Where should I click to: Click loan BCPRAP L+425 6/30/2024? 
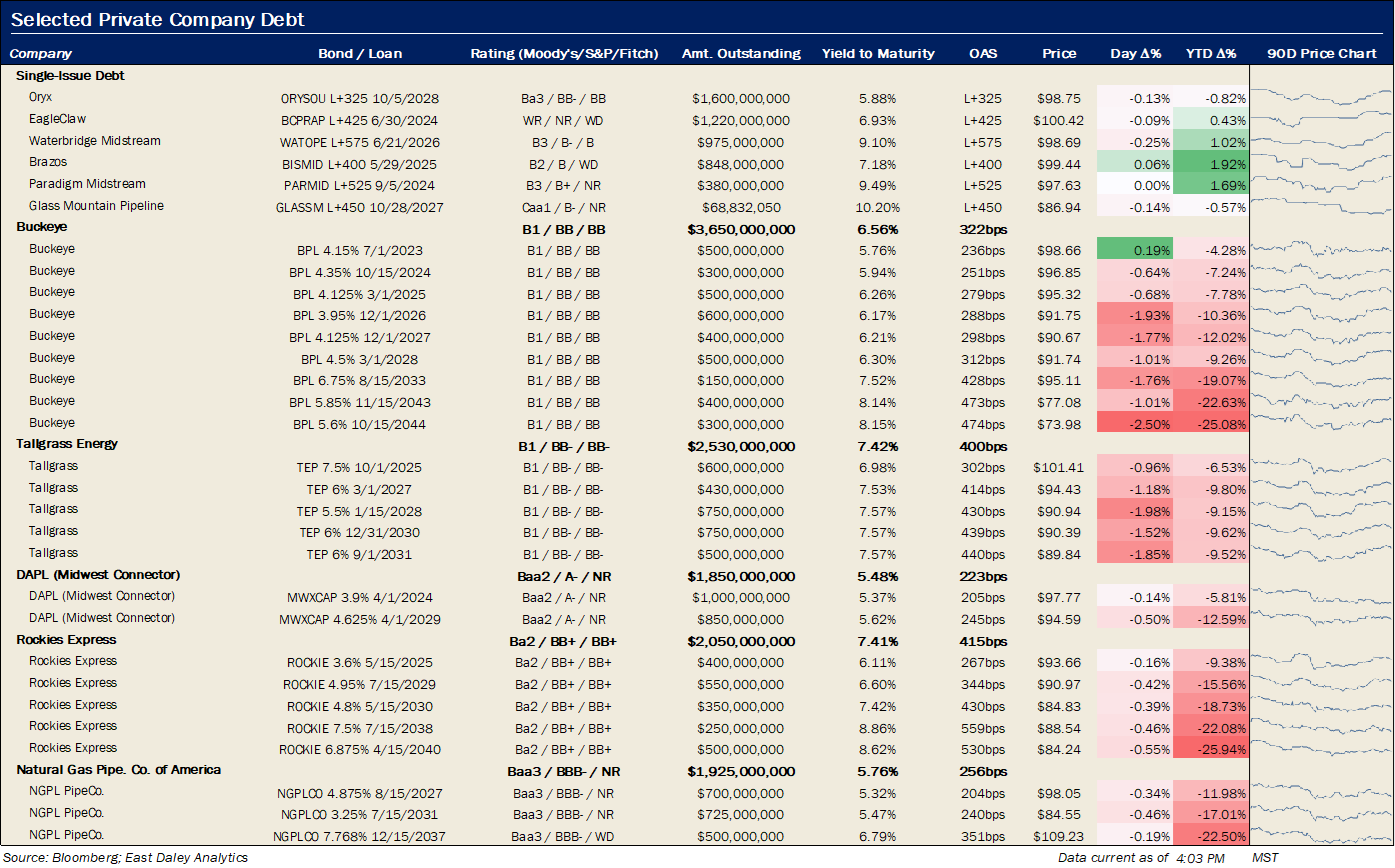(360, 120)
